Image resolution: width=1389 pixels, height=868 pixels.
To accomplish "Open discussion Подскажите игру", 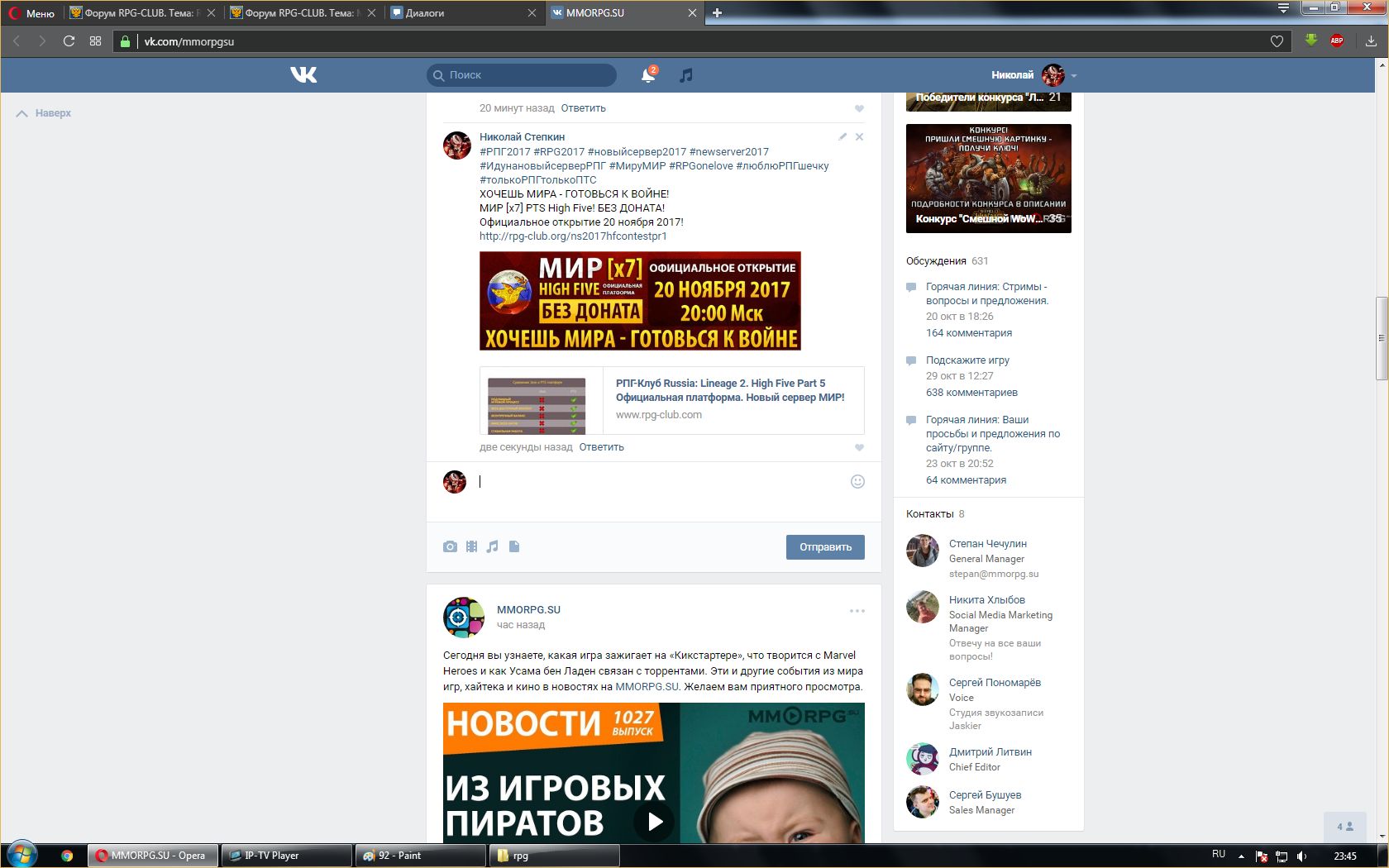I will pyautogui.click(x=967, y=360).
